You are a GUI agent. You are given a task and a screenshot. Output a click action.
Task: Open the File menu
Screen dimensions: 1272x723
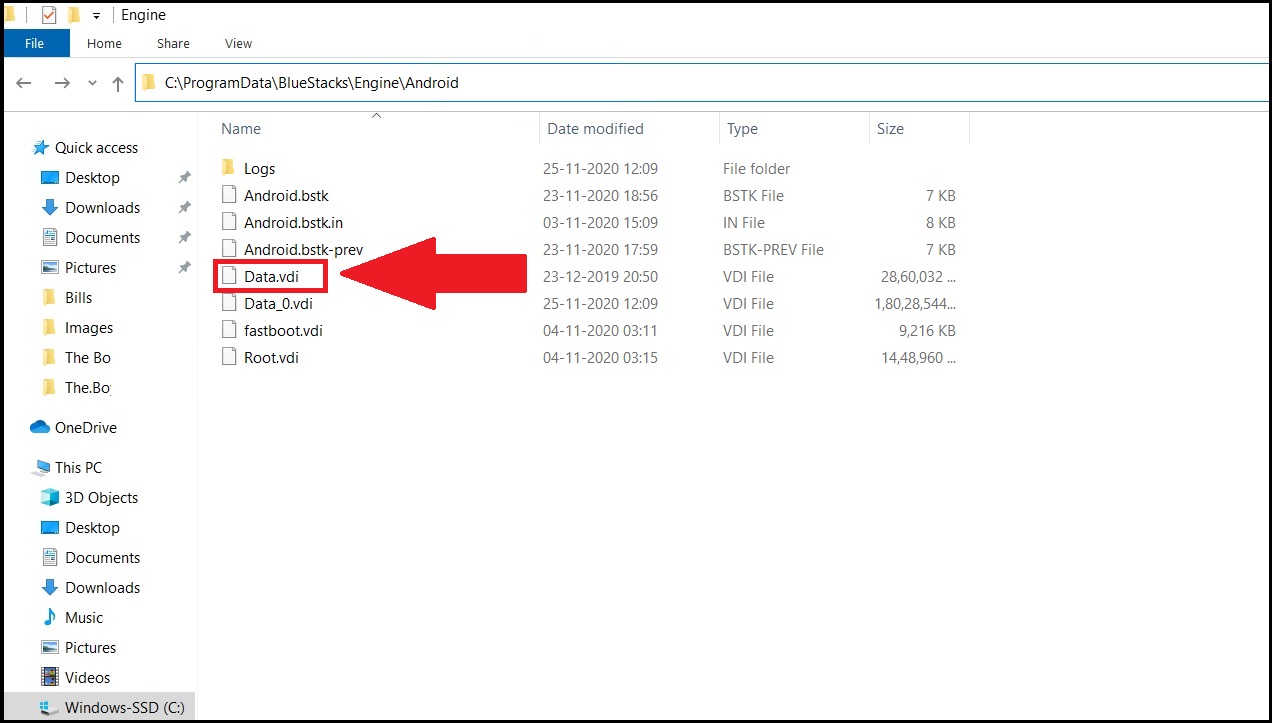34,43
